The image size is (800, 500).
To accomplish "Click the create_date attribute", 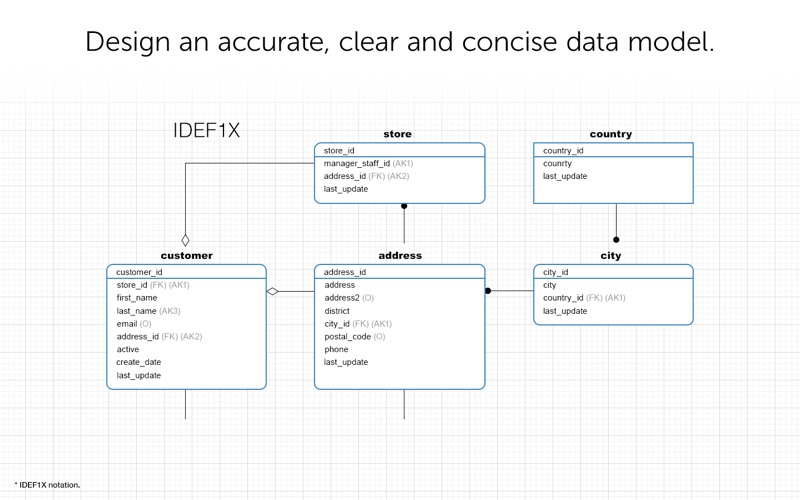I will pyautogui.click(x=138, y=362).
